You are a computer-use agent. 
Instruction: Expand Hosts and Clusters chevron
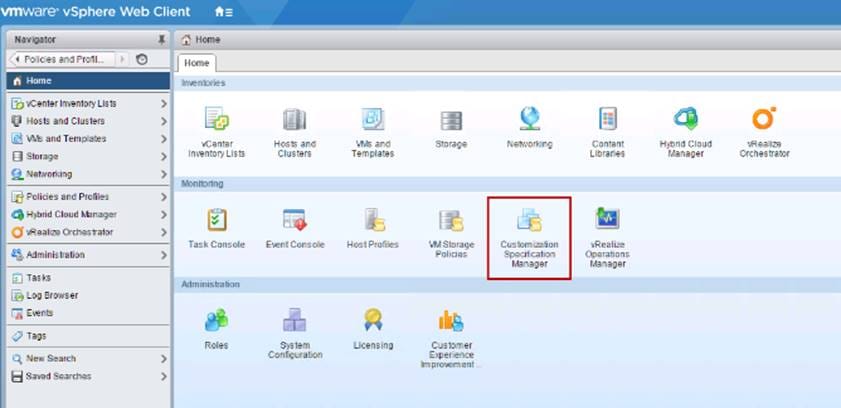164,121
